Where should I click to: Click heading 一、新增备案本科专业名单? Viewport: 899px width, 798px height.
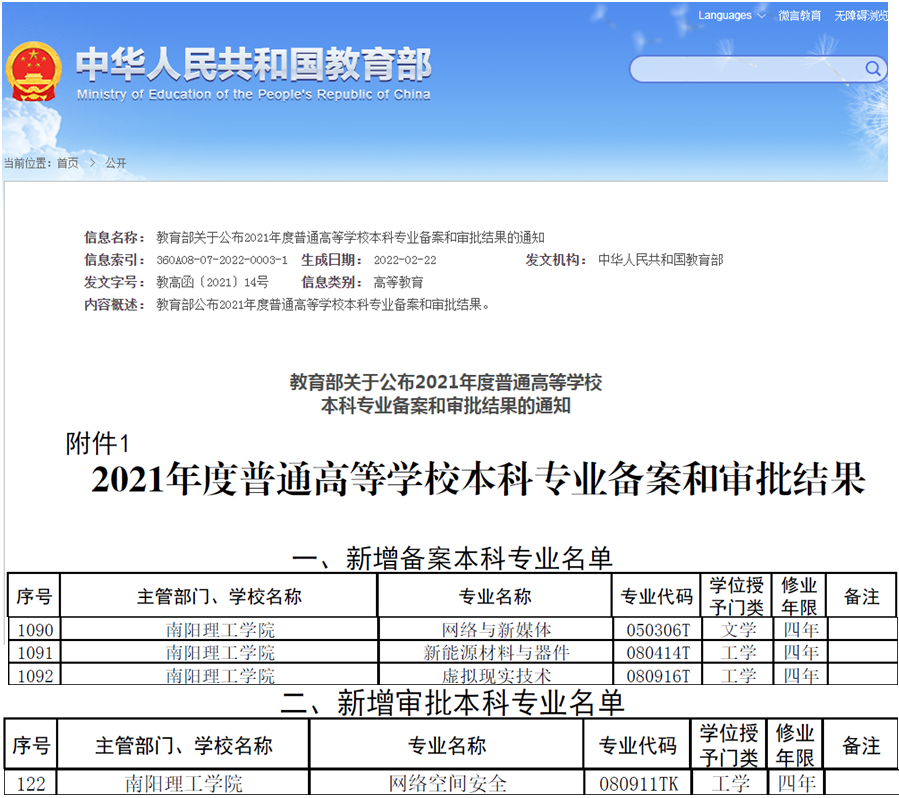click(x=452, y=558)
